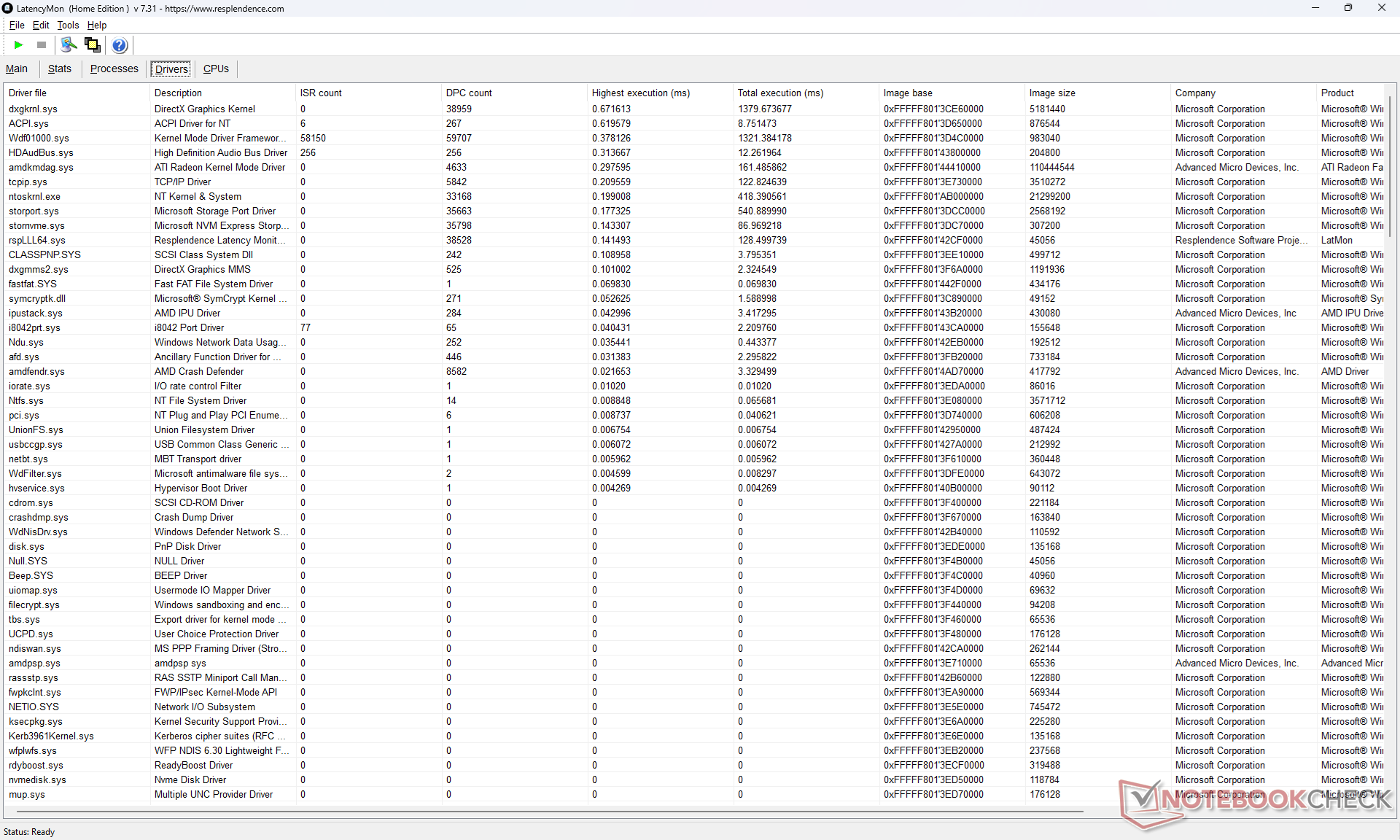Switch to the CPUs tab

coord(216,69)
